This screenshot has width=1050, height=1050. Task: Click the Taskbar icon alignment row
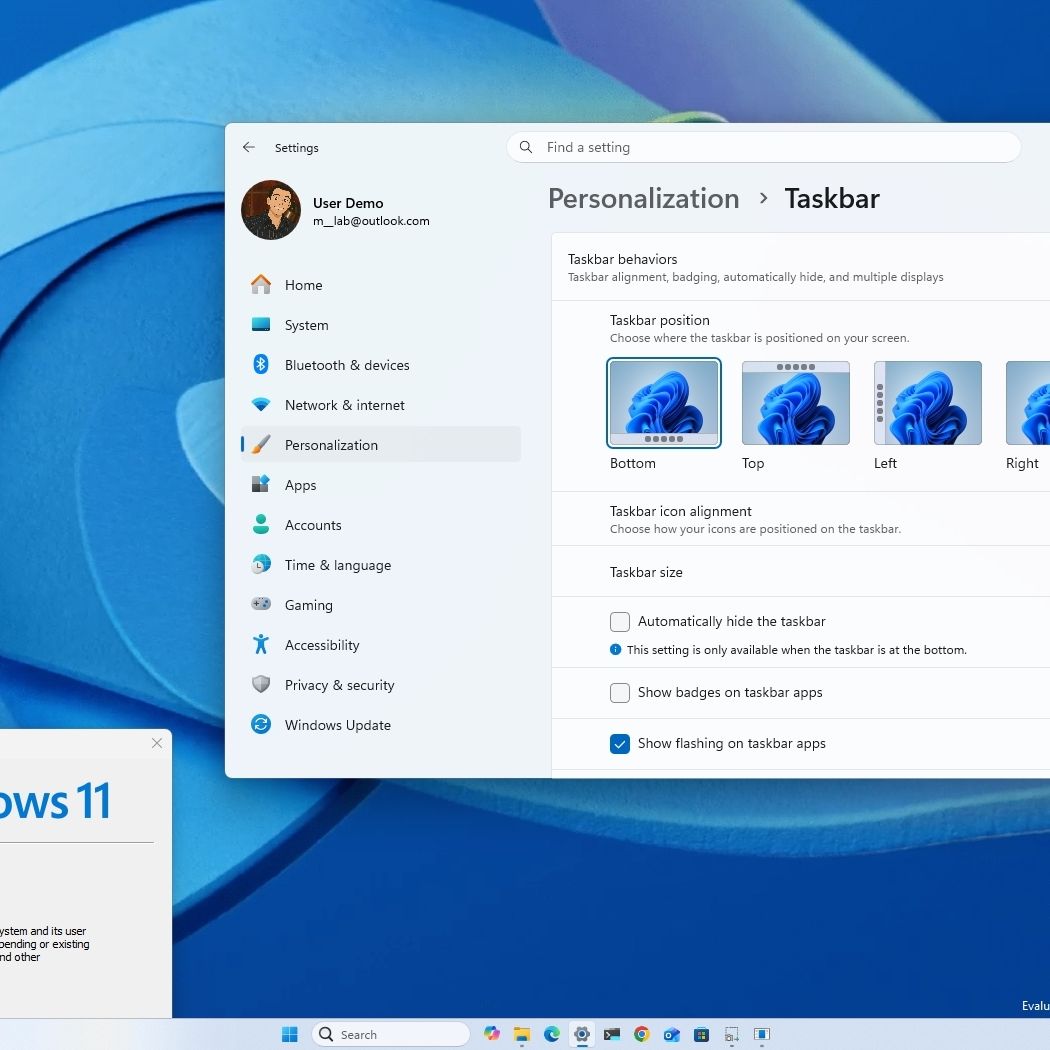click(x=800, y=519)
